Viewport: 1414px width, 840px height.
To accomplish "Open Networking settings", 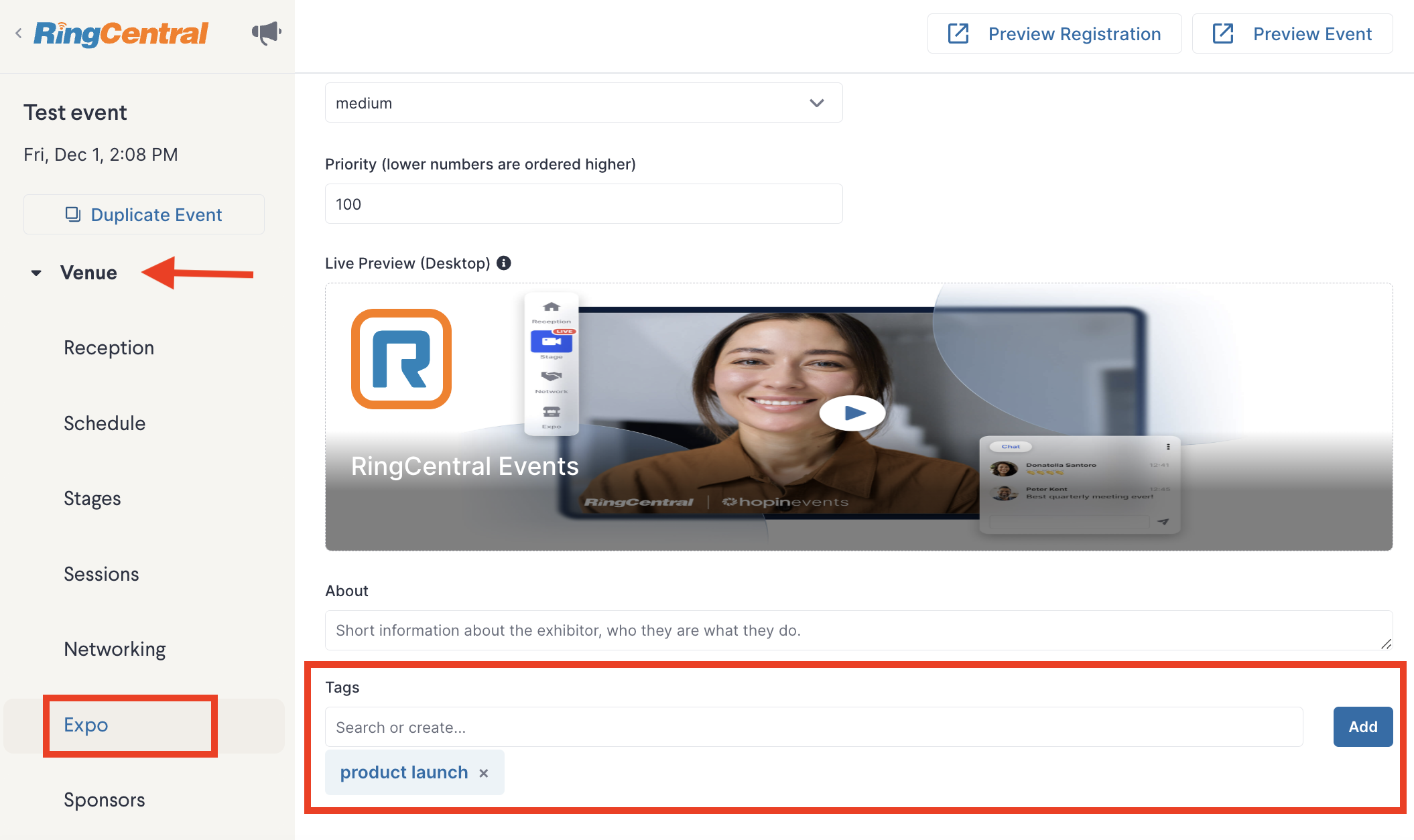I will [115, 649].
